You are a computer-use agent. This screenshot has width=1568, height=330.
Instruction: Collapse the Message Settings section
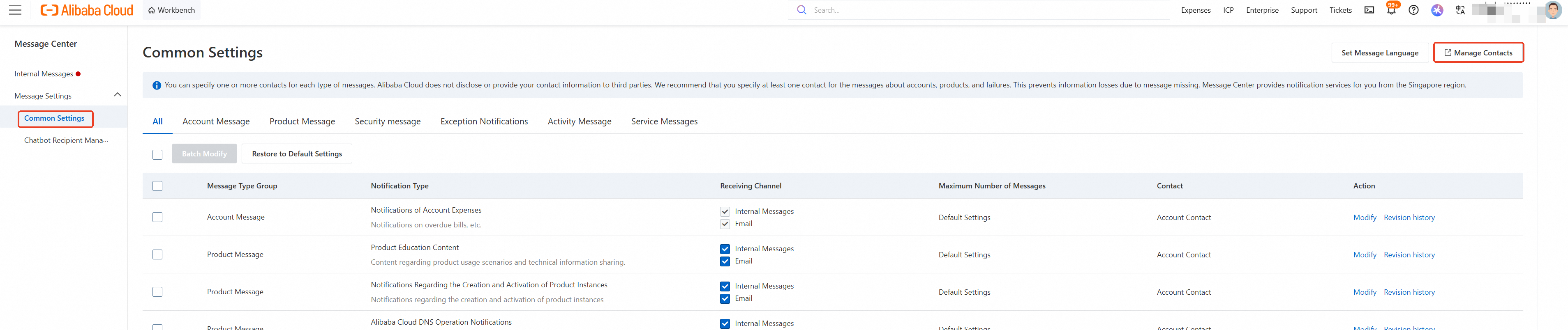[118, 95]
